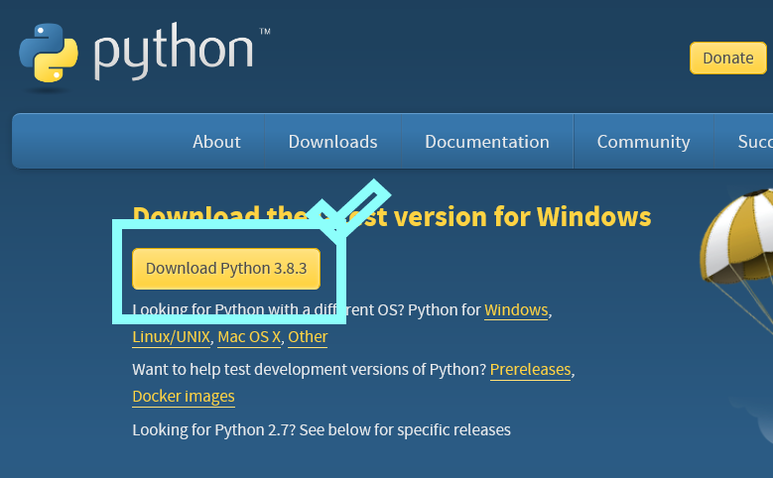The height and width of the screenshot is (478, 773).
Task: Open the Community menu
Action: 643,142
